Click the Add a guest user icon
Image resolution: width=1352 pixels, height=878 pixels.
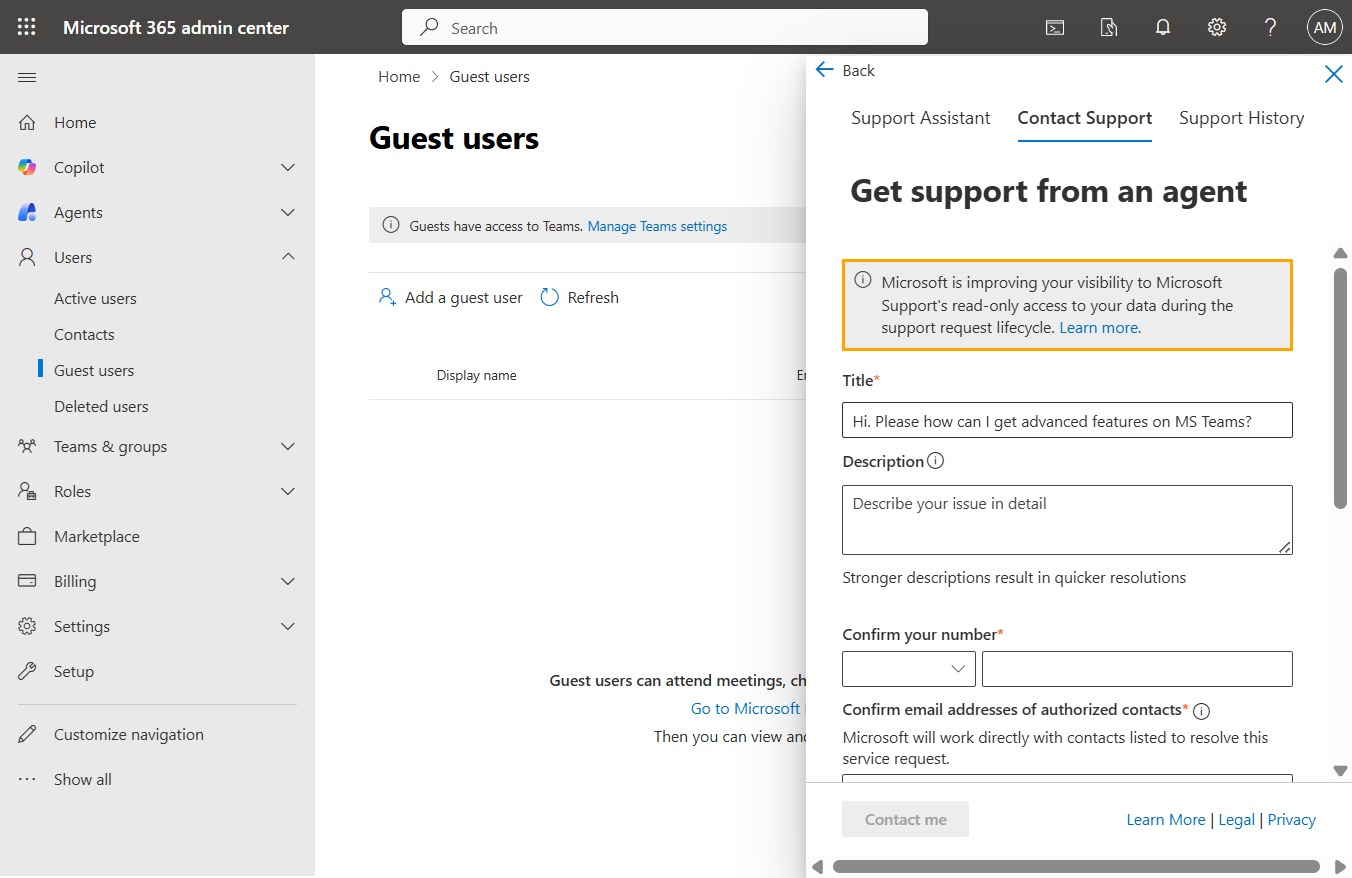pyautogui.click(x=387, y=297)
